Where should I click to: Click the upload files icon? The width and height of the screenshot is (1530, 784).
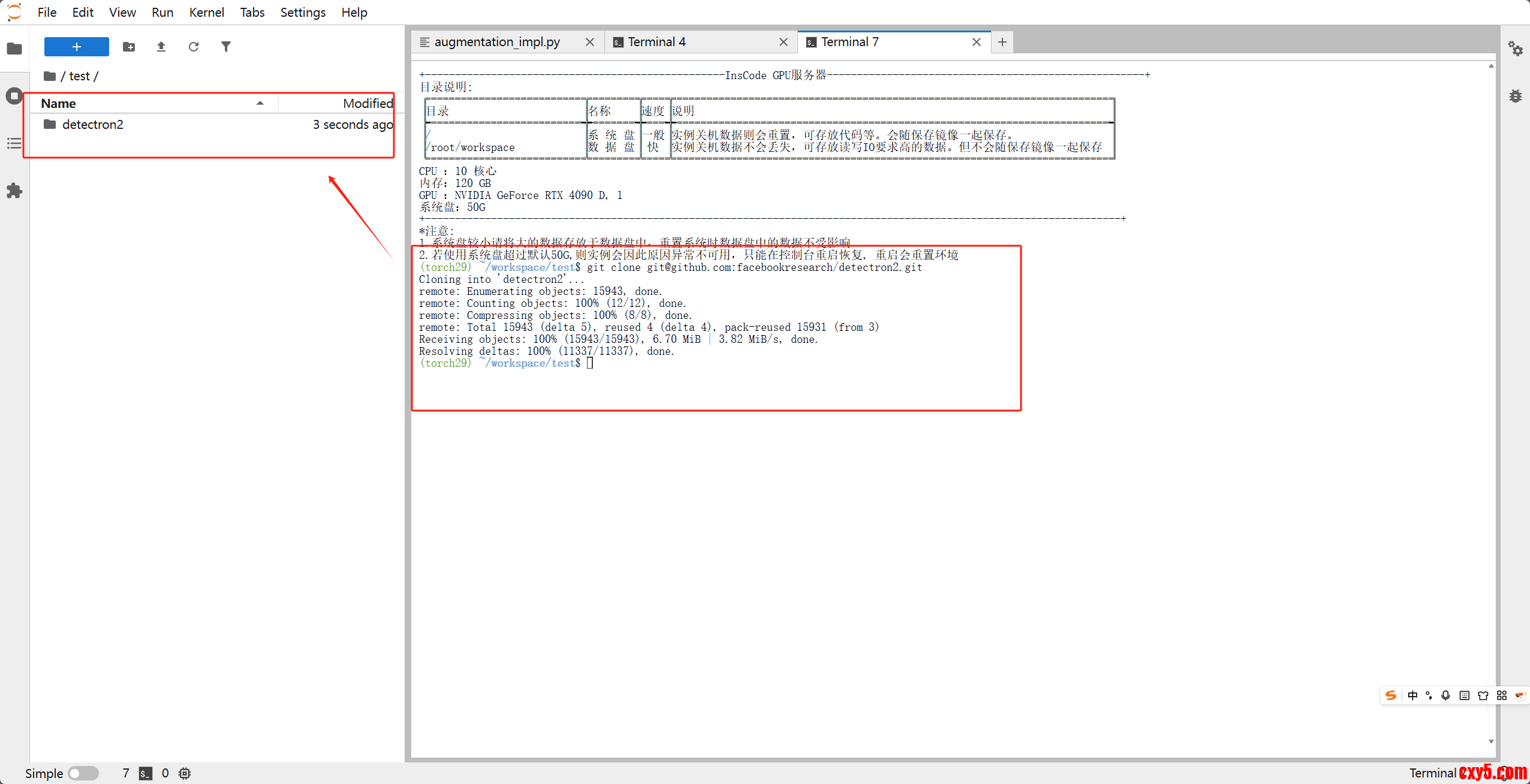pos(161,47)
